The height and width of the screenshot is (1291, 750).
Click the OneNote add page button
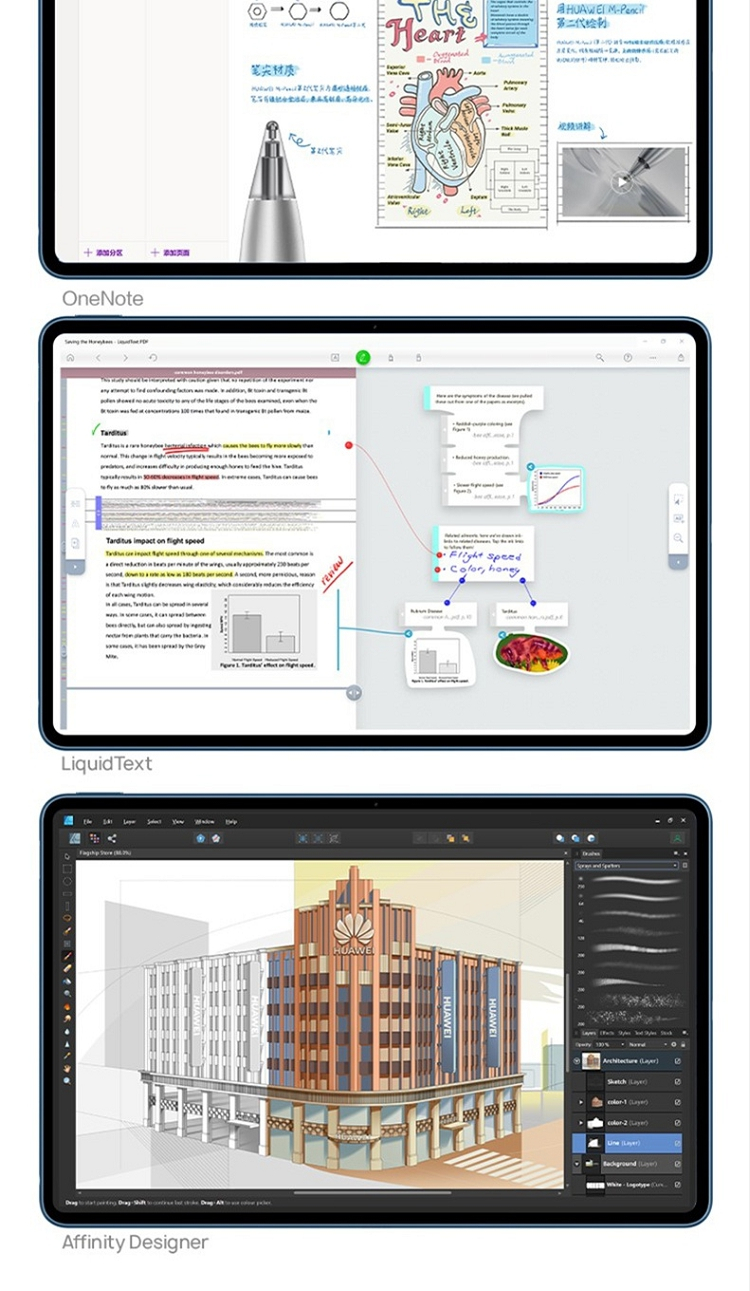[170, 253]
